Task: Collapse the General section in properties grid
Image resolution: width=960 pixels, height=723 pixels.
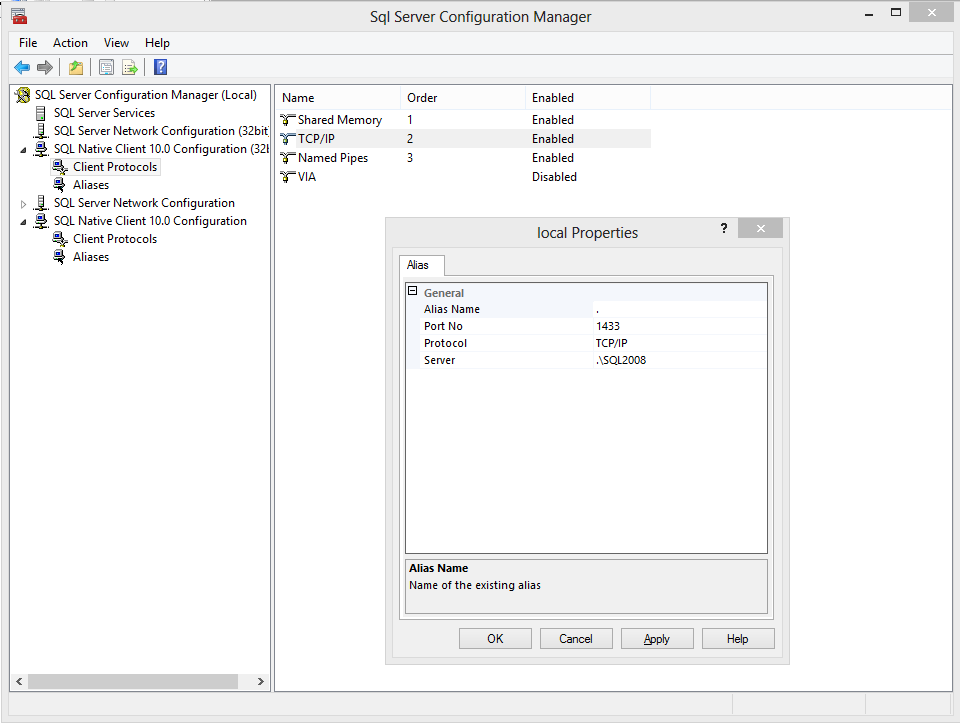Action: [413, 291]
